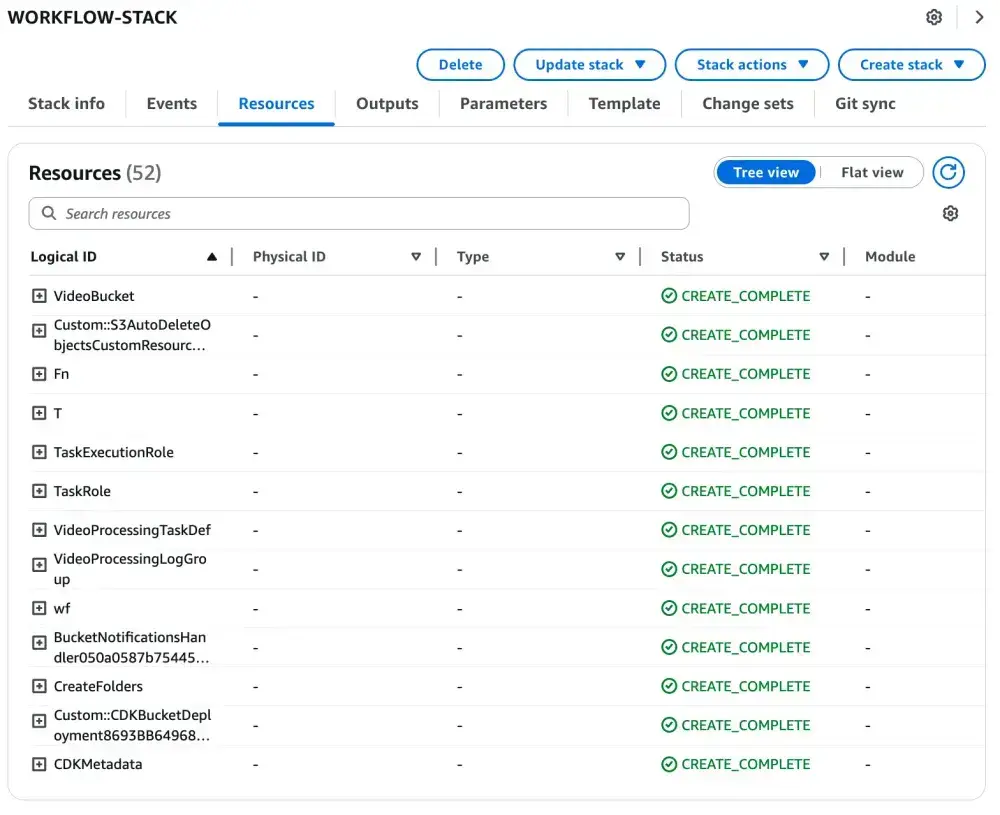The width and height of the screenshot is (1000, 815).
Task: Open the Update stack dropdown
Action: tap(589, 65)
